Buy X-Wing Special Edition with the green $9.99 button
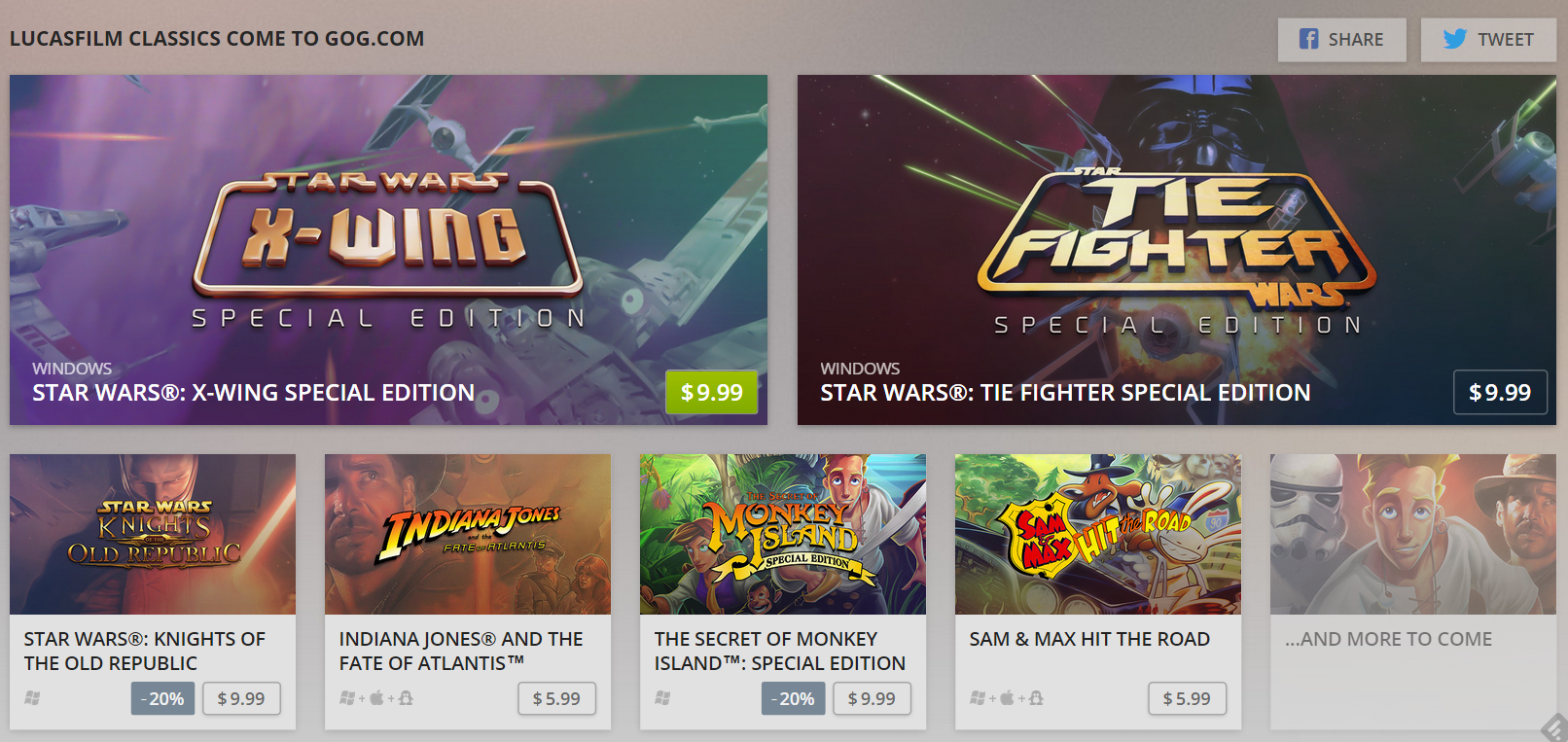The height and width of the screenshot is (742, 1568). tap(712, 393)
